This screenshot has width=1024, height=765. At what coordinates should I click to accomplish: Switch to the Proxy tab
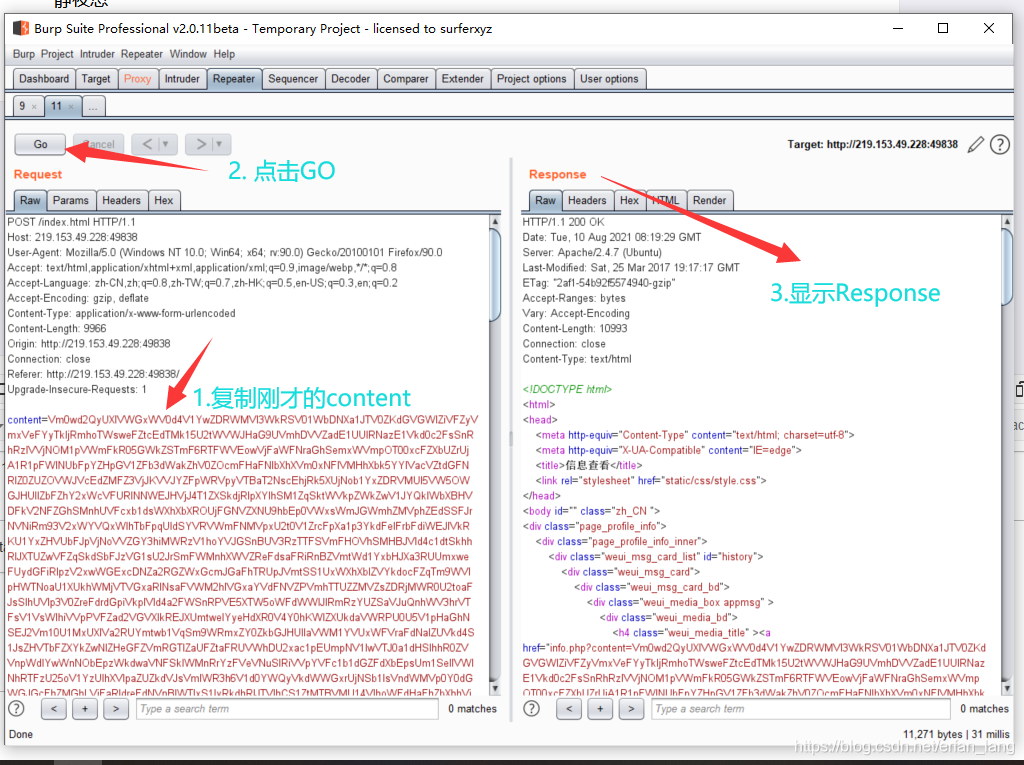click(x=138, y=79)
